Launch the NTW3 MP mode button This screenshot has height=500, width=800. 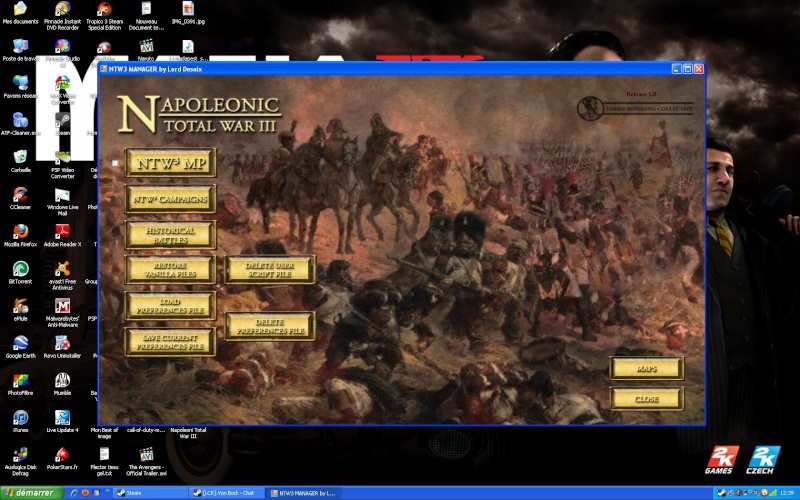170,163
